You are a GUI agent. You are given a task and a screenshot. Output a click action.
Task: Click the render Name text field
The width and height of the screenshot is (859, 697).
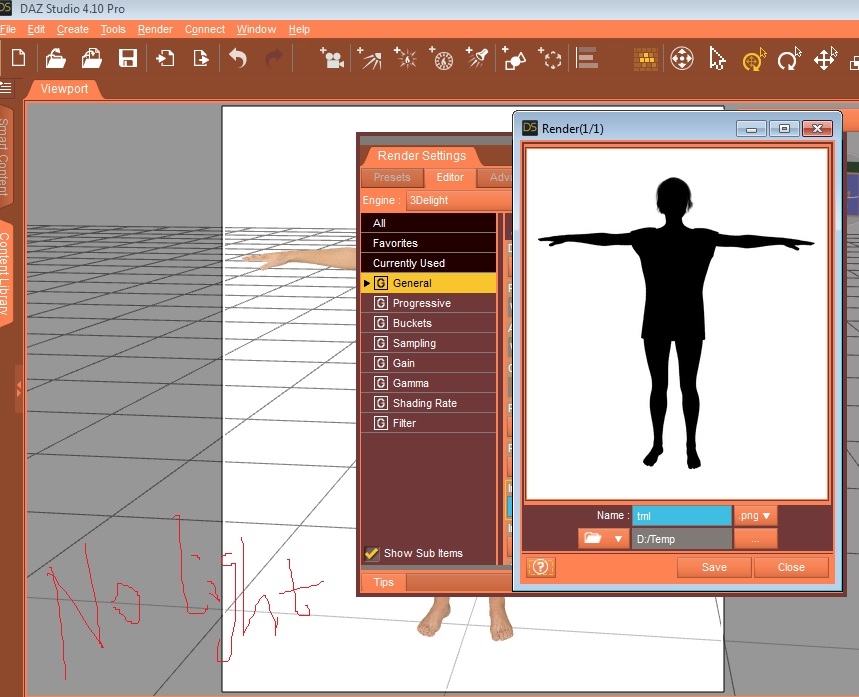tap(681, 516)
